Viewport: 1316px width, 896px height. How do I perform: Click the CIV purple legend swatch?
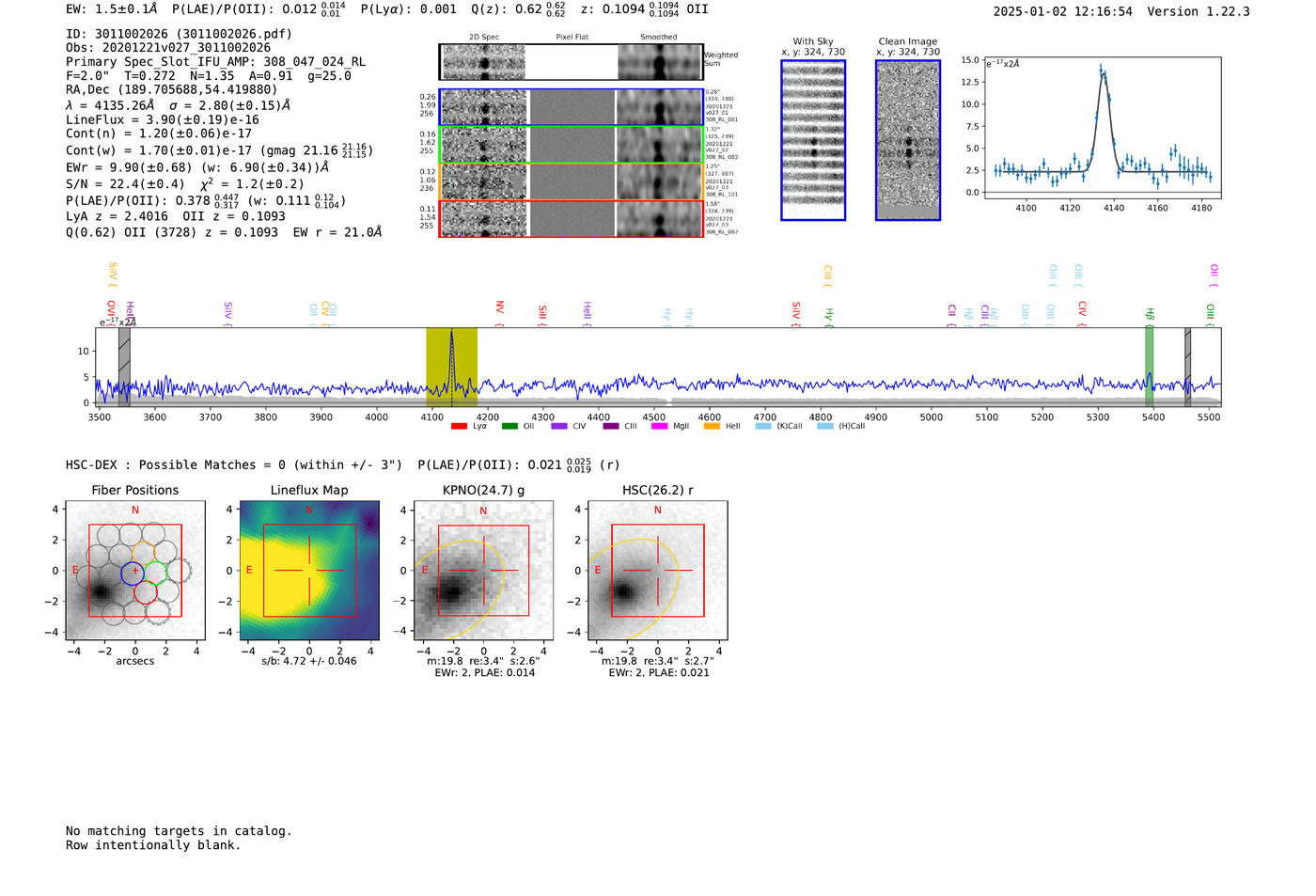(559, 427)
